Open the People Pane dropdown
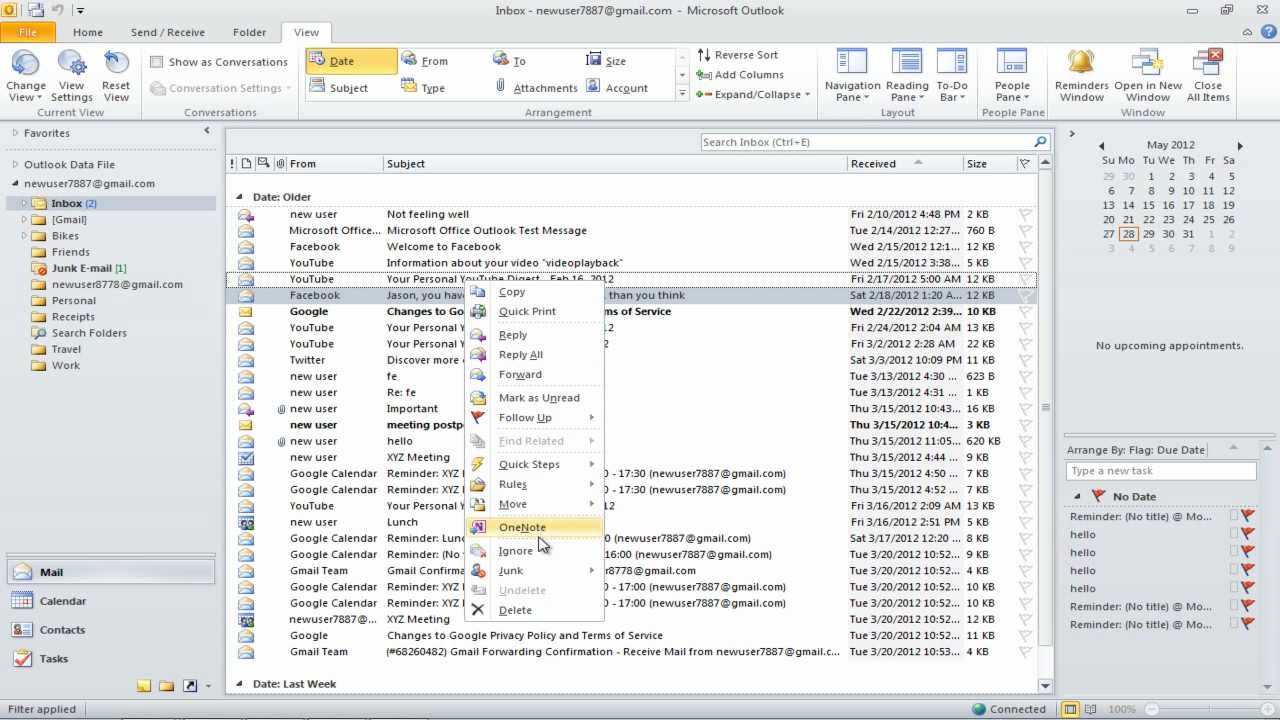 click(x=1012, y=76)
